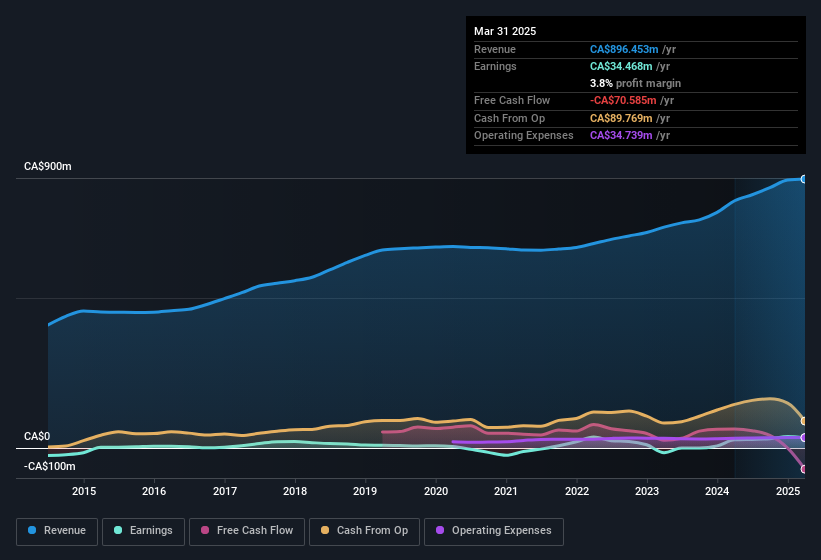
Task: Click the CA$34.739m operating expenses value
Action: point(621,136)
